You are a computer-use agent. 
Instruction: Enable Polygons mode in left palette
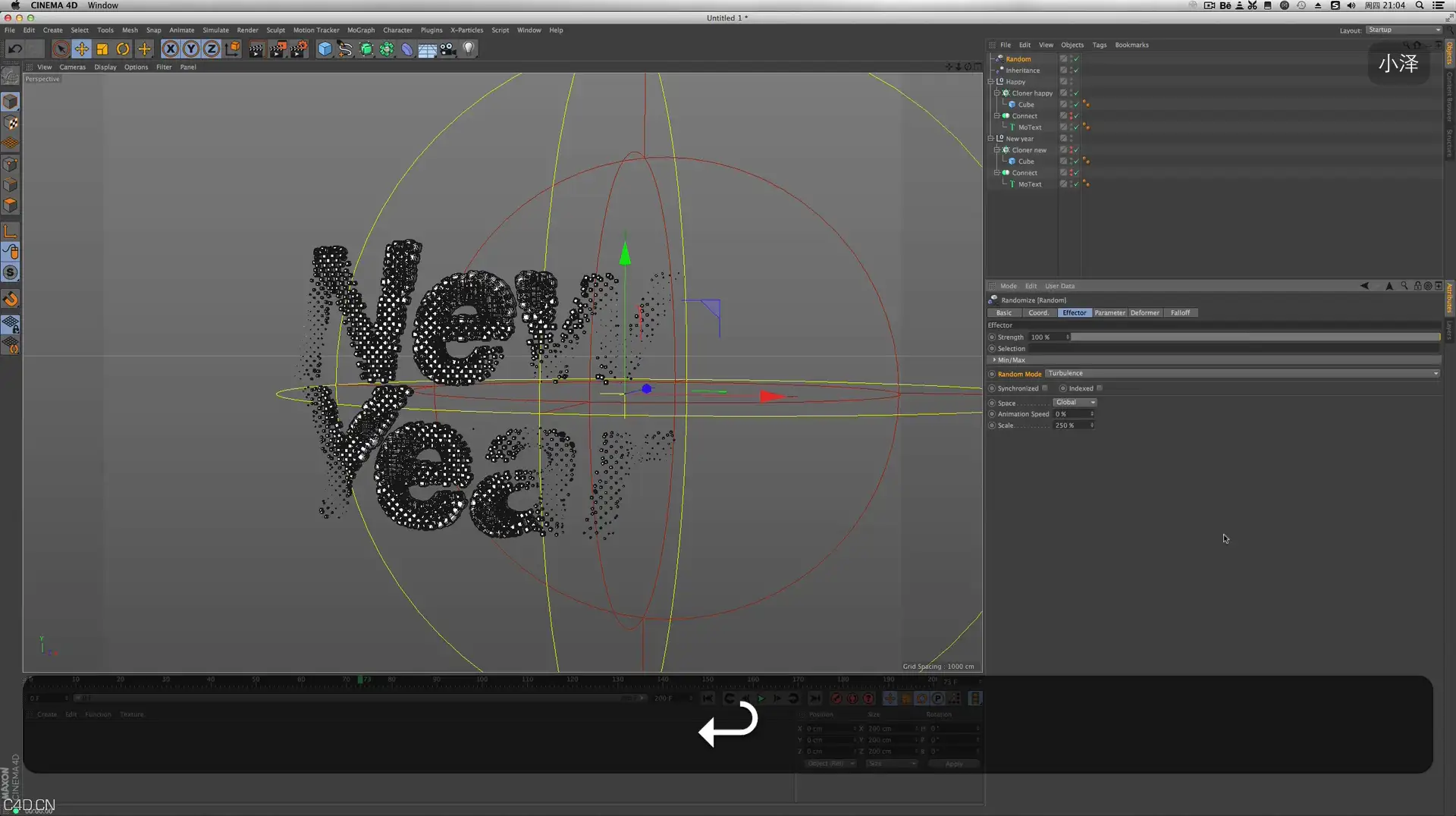tap(11, 206)
